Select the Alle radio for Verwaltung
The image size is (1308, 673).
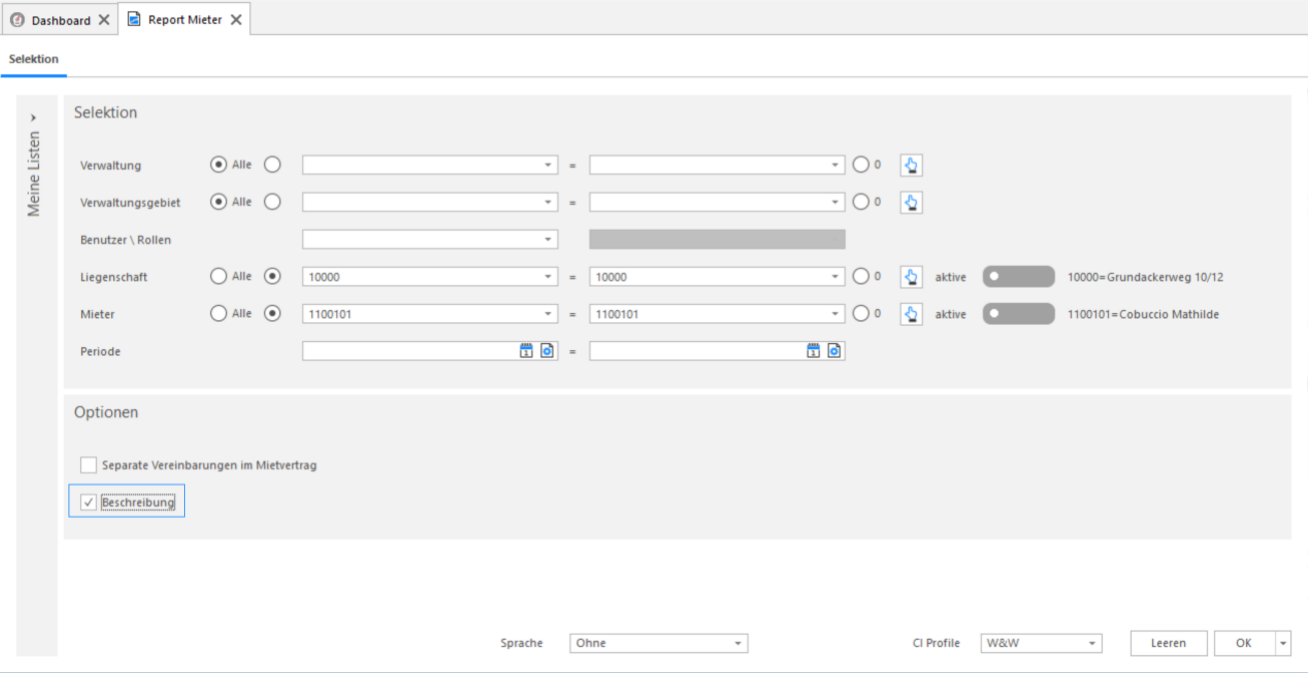(x=219, y=165)
